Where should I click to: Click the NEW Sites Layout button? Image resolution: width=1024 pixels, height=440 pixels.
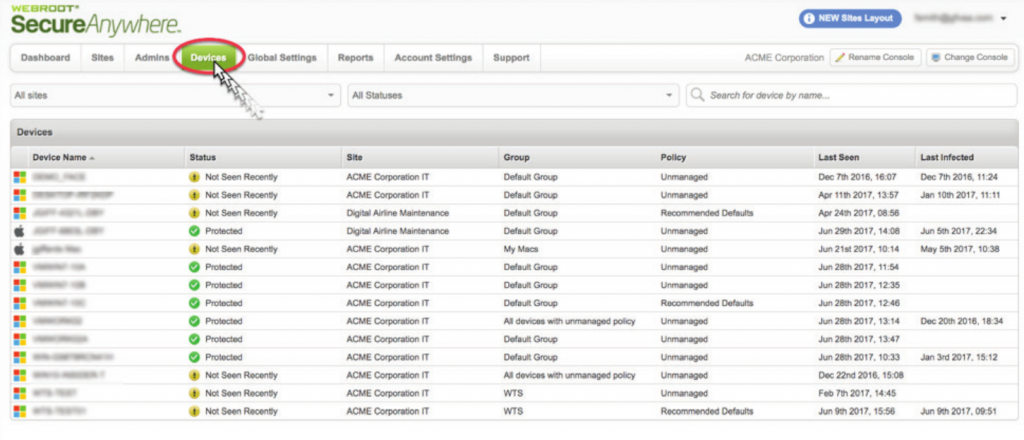click(x=850, y=18)
